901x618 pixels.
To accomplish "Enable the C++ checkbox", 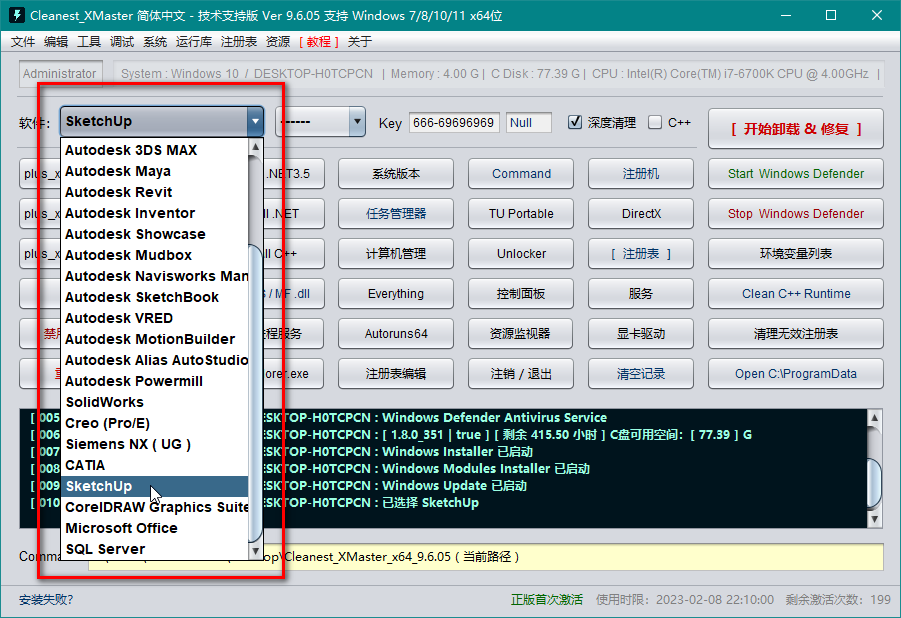I will (654, 122).
